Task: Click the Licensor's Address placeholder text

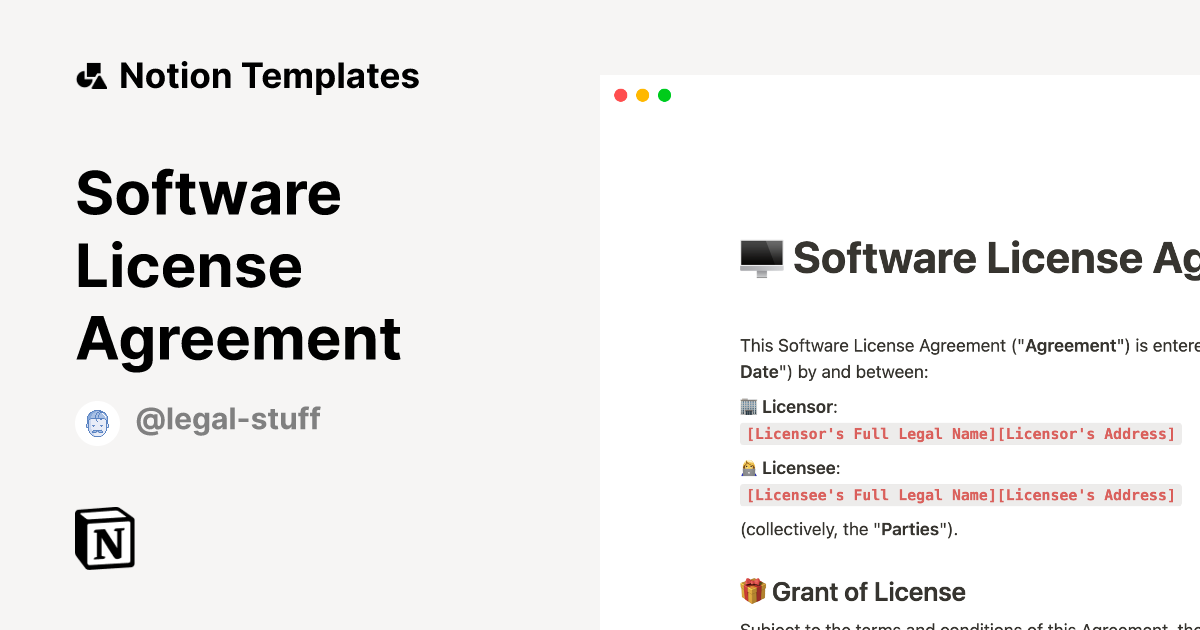Action: pos(1085,434)
